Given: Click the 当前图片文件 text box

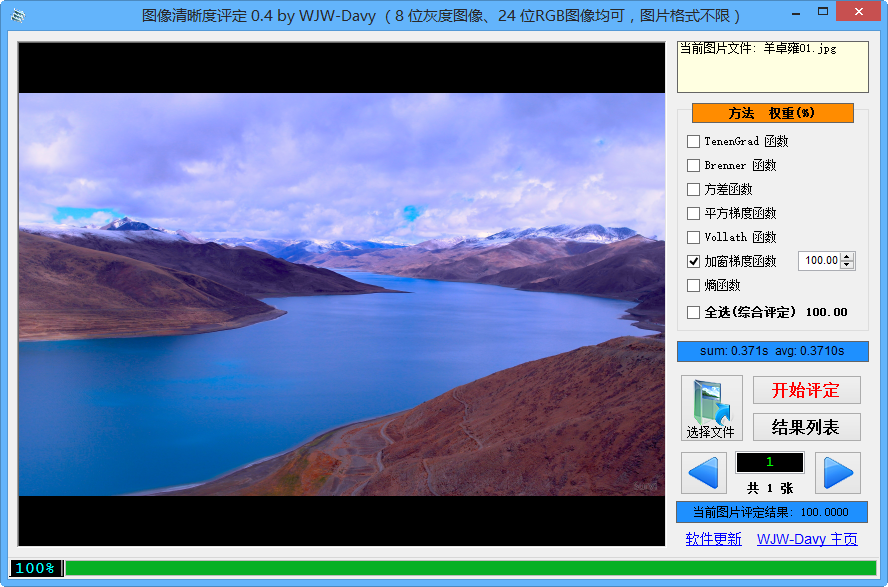Looking at the screenshot, I should click(772, 67).
